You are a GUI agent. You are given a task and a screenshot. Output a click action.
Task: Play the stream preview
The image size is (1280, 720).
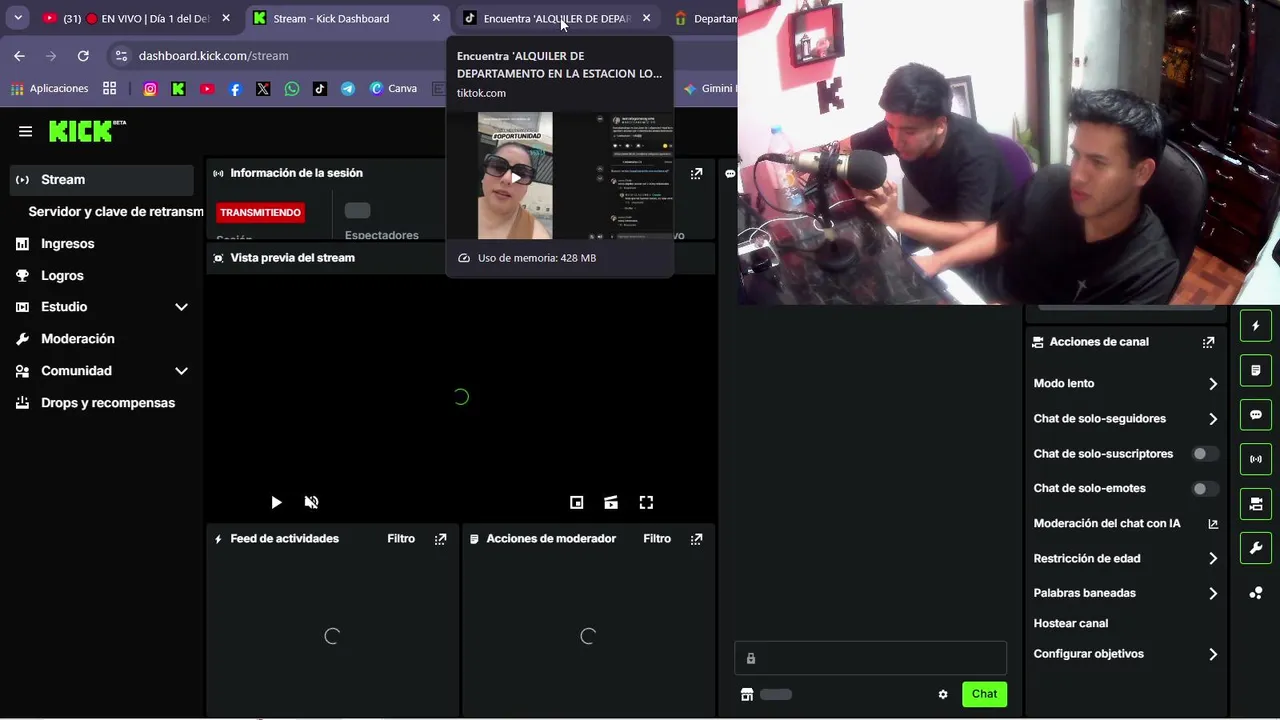click(276, 503)
